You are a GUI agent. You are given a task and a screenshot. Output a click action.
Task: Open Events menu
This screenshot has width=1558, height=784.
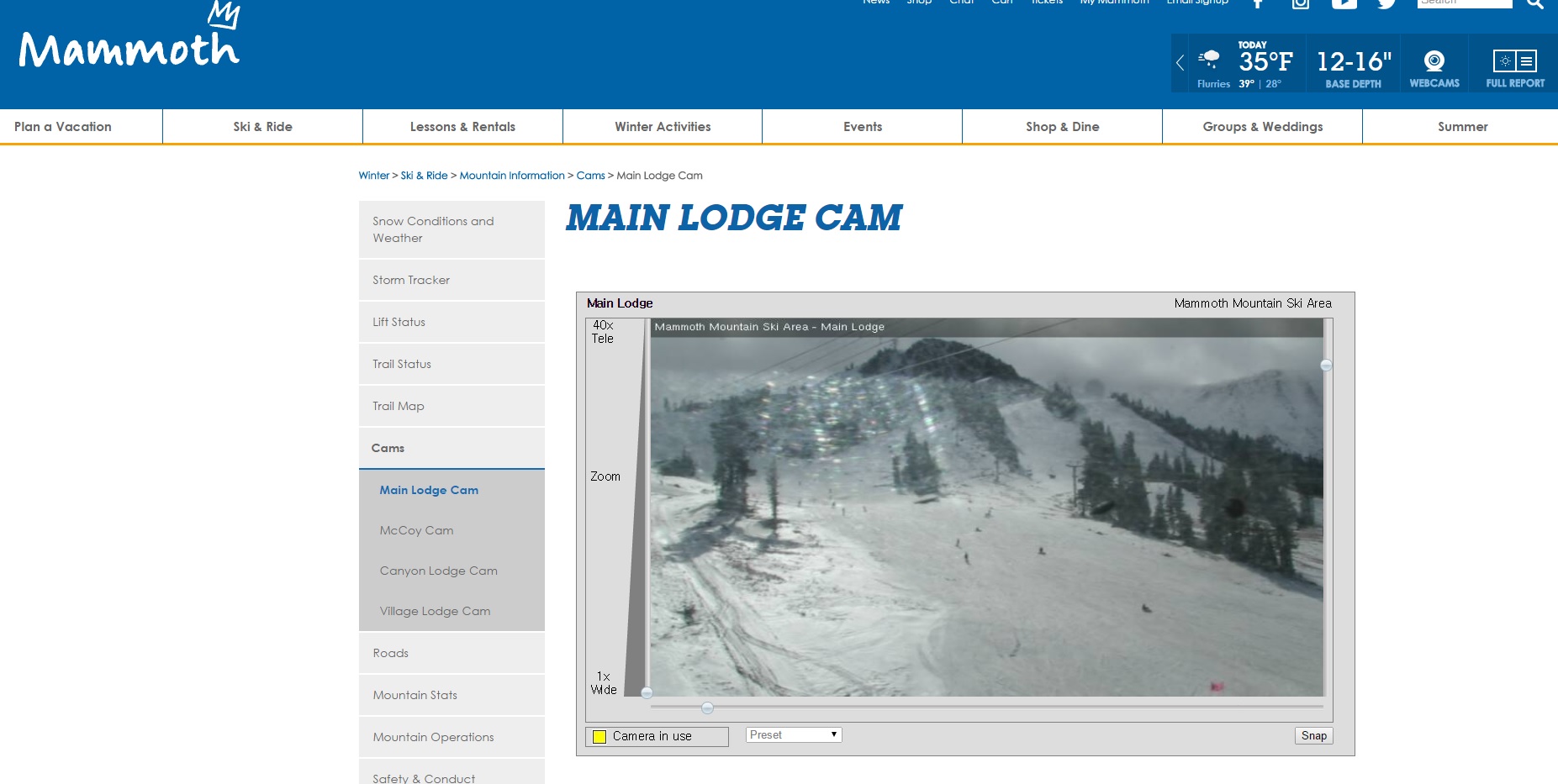(x=863, y=127)
